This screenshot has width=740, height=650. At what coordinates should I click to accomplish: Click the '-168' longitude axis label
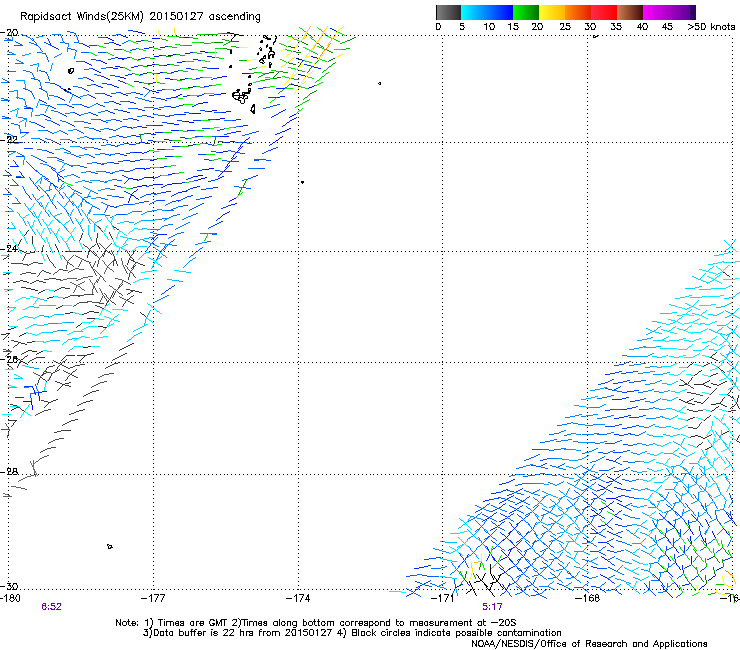[x=588, y=599]
